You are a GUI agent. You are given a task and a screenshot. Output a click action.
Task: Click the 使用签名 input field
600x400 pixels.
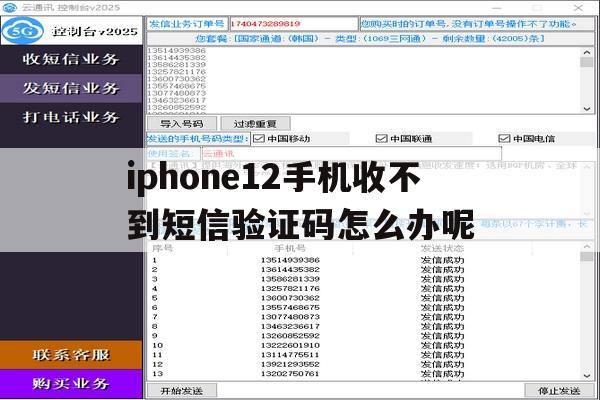coord(352,154)
